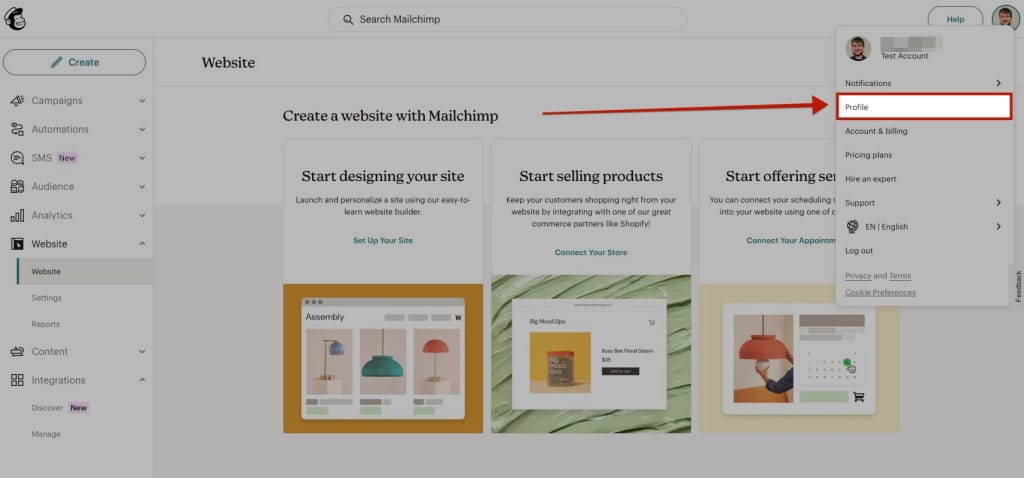Click the Help button
This screenshot has width=1024, height=478.
pyautogui.click(x=955, y=20)
